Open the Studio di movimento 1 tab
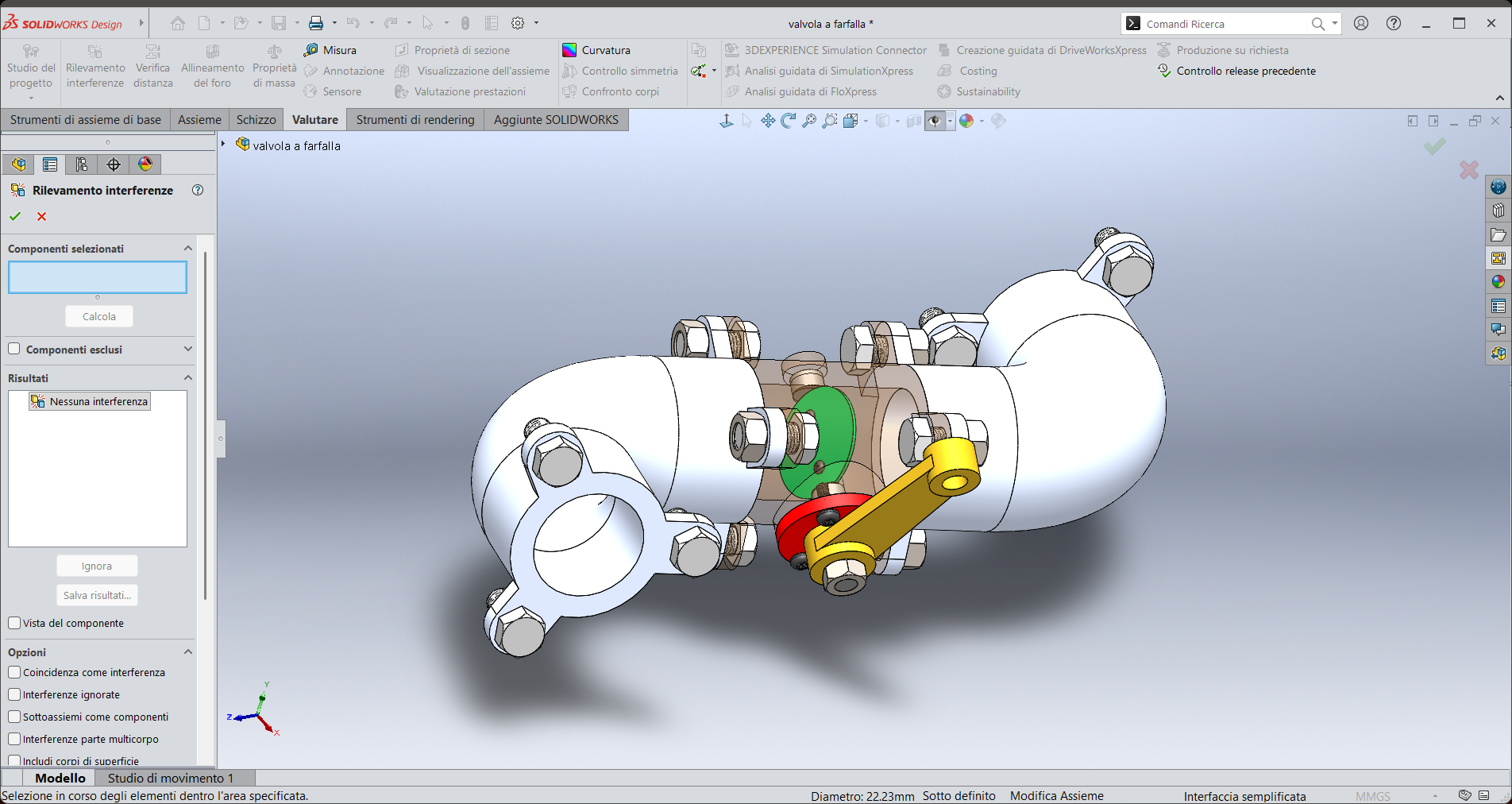 [x=171, y=778]
